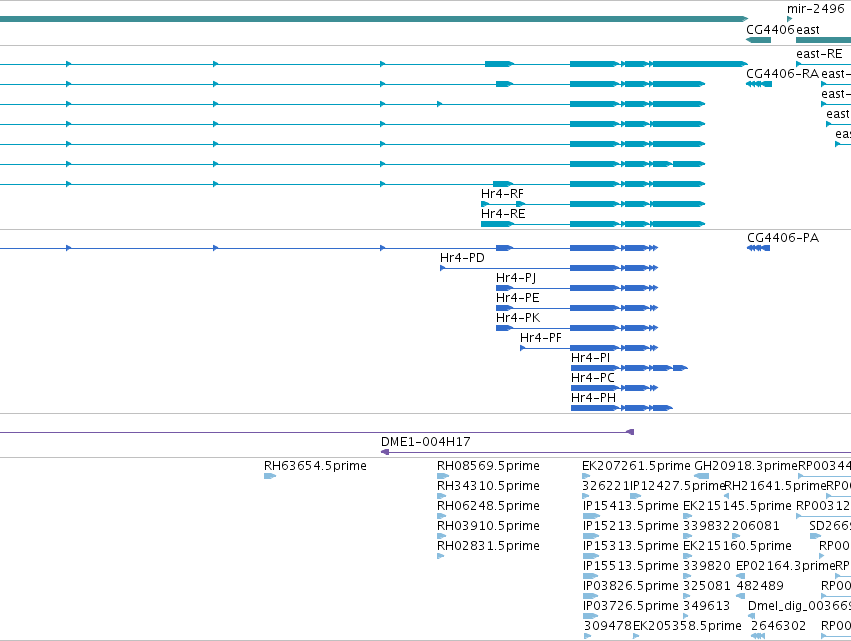The width and height of the screenshot is (851, 641).
Task: Open the 482489 feature label
Action: point(760,586)
